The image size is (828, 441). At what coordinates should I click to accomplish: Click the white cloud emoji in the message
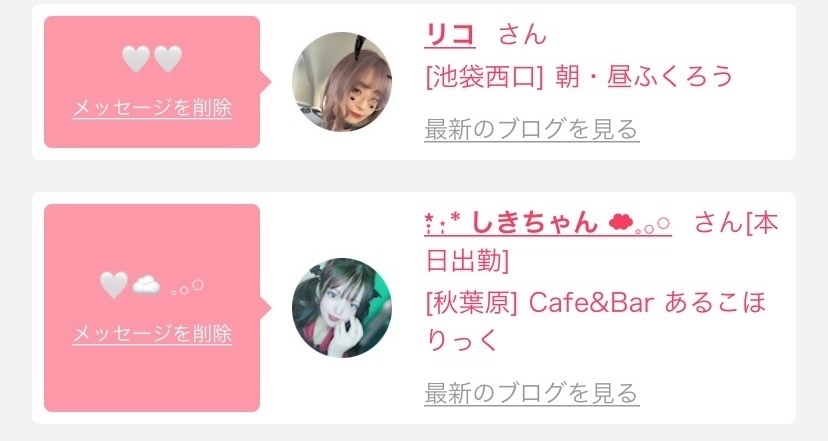(x=146, y=286)
